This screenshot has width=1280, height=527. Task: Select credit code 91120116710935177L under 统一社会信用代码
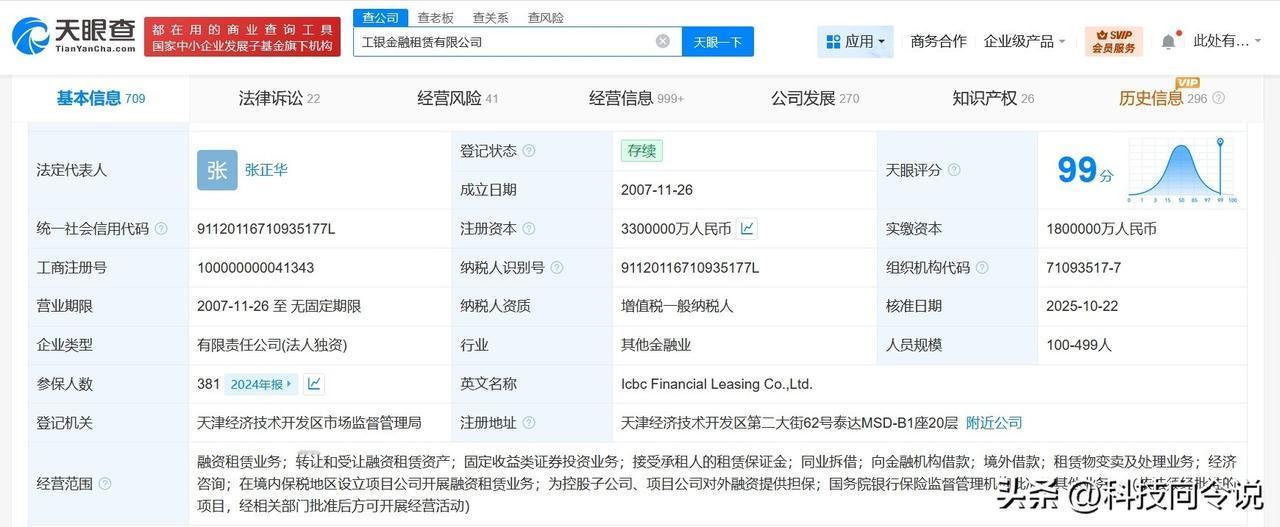point(266,229)
